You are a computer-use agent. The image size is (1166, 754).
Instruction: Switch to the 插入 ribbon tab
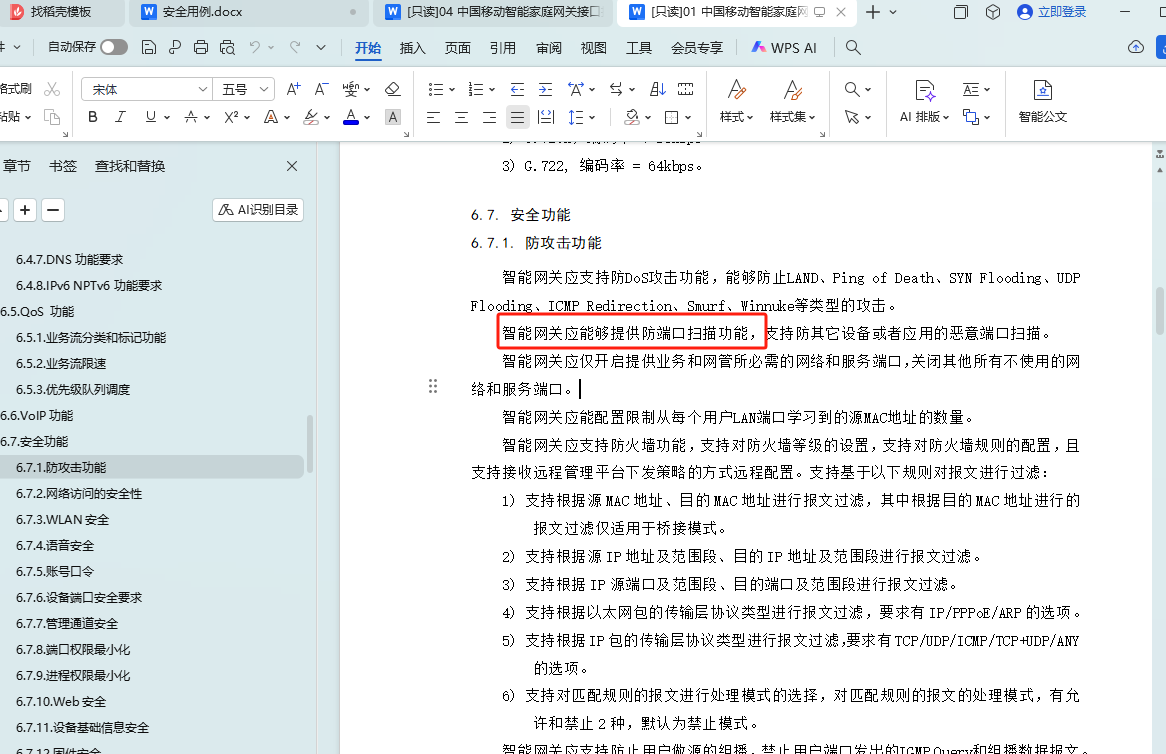click(413, 48)
